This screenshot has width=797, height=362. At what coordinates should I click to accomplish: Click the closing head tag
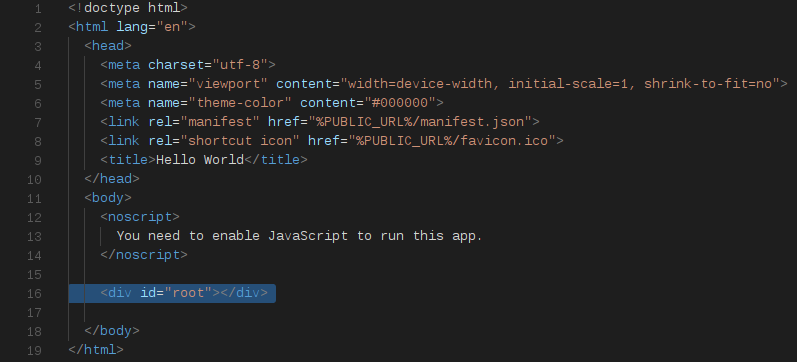click(x=112, y=179)
